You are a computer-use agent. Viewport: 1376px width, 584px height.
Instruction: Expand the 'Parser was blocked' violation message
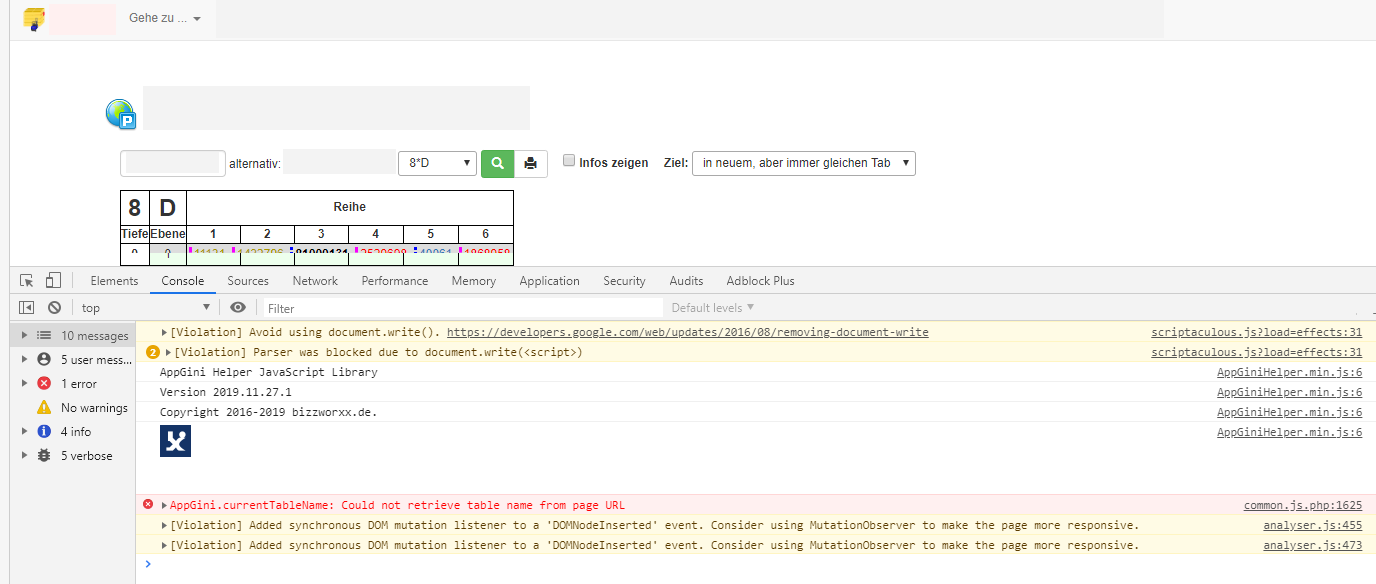coord(168,352)
